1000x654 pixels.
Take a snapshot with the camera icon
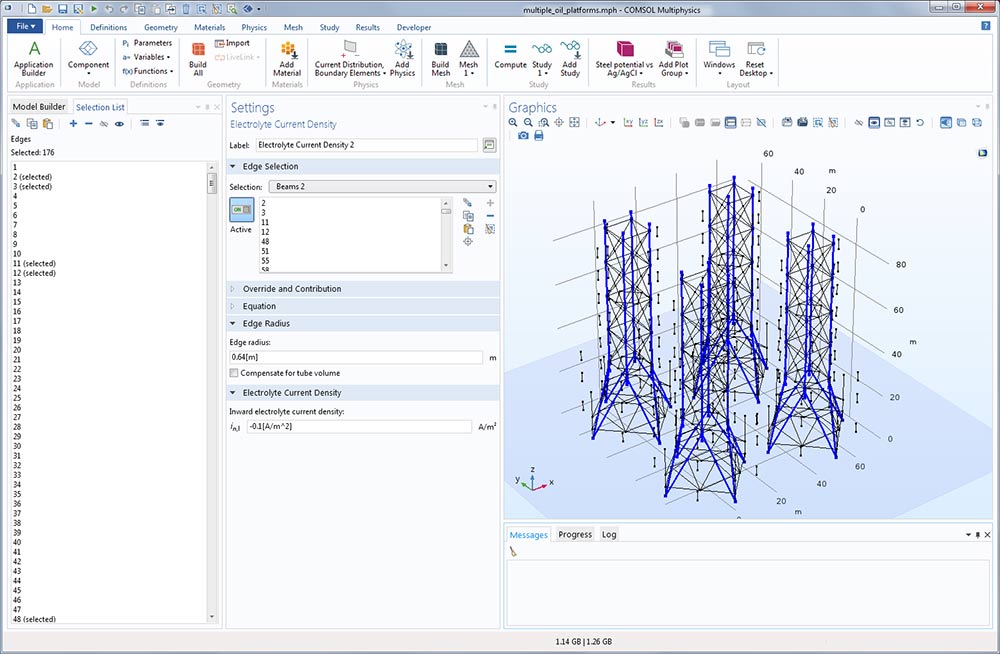(x=523, y=136)
